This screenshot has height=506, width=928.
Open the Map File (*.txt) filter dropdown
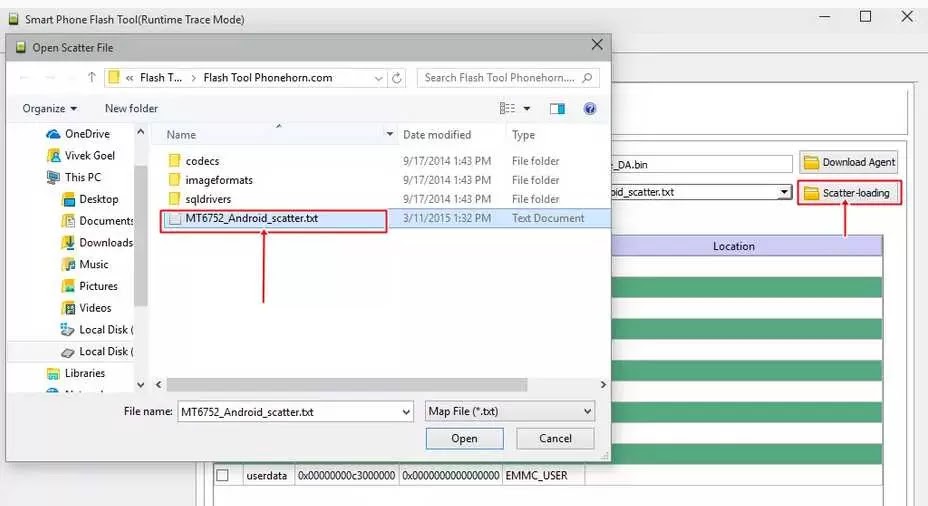[x=510, y=411]
